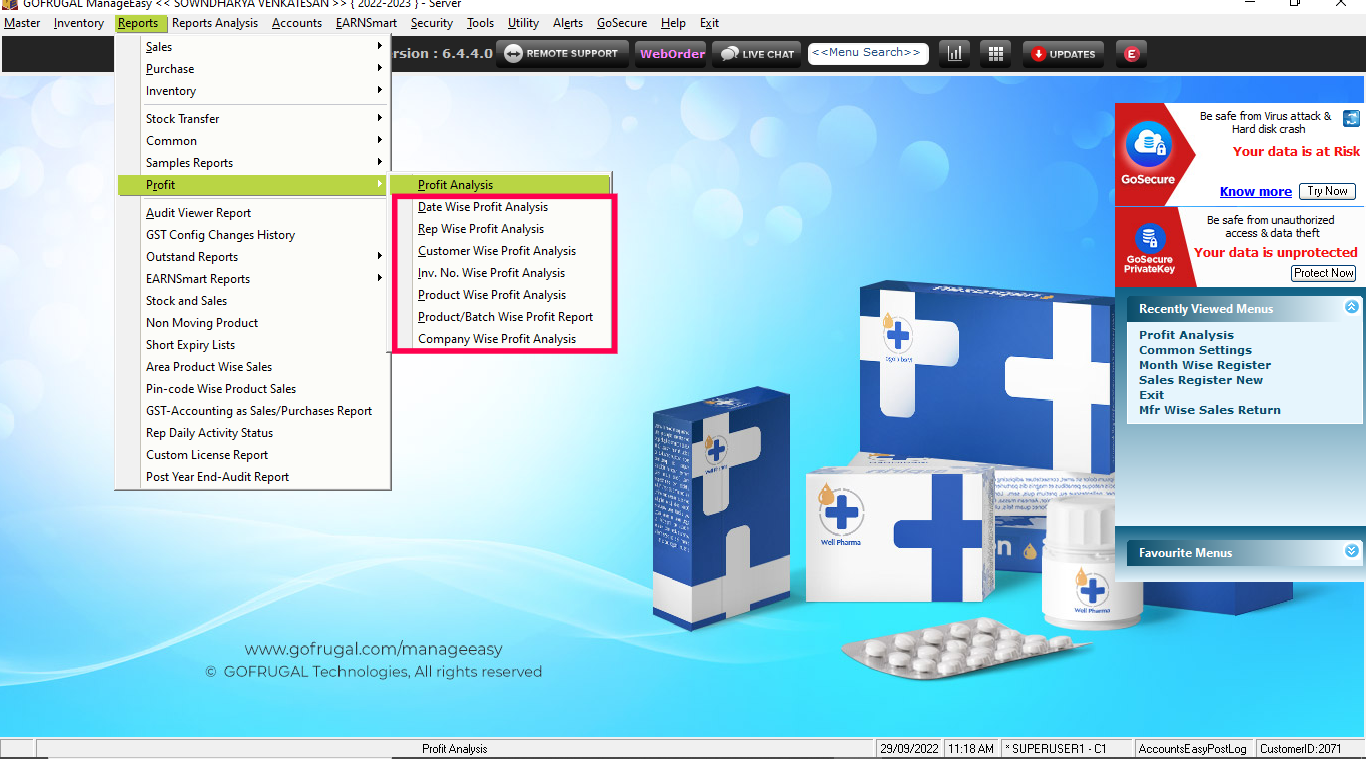The image size is (1366, 759).
Task: Open Month Wise Register recent link
Action: point(1205,365)
